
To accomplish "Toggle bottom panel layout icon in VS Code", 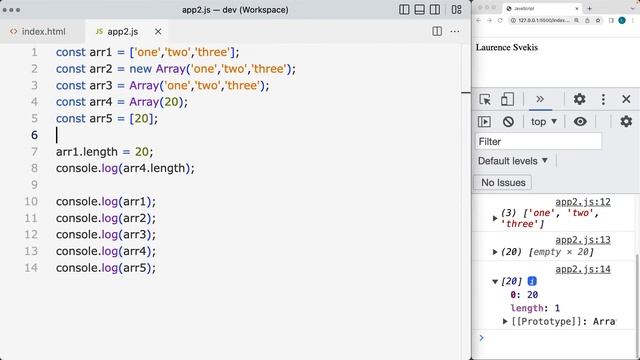I will point(420,9).
